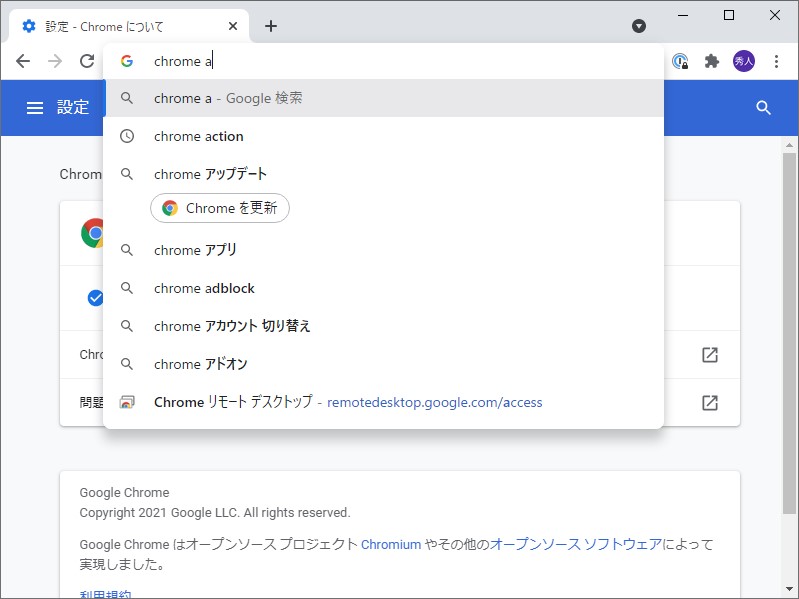Viewport: 799px width, 599px height.
Task: Click the remotedesktop.google.com/access URL
Action: (x=435, y=402)
